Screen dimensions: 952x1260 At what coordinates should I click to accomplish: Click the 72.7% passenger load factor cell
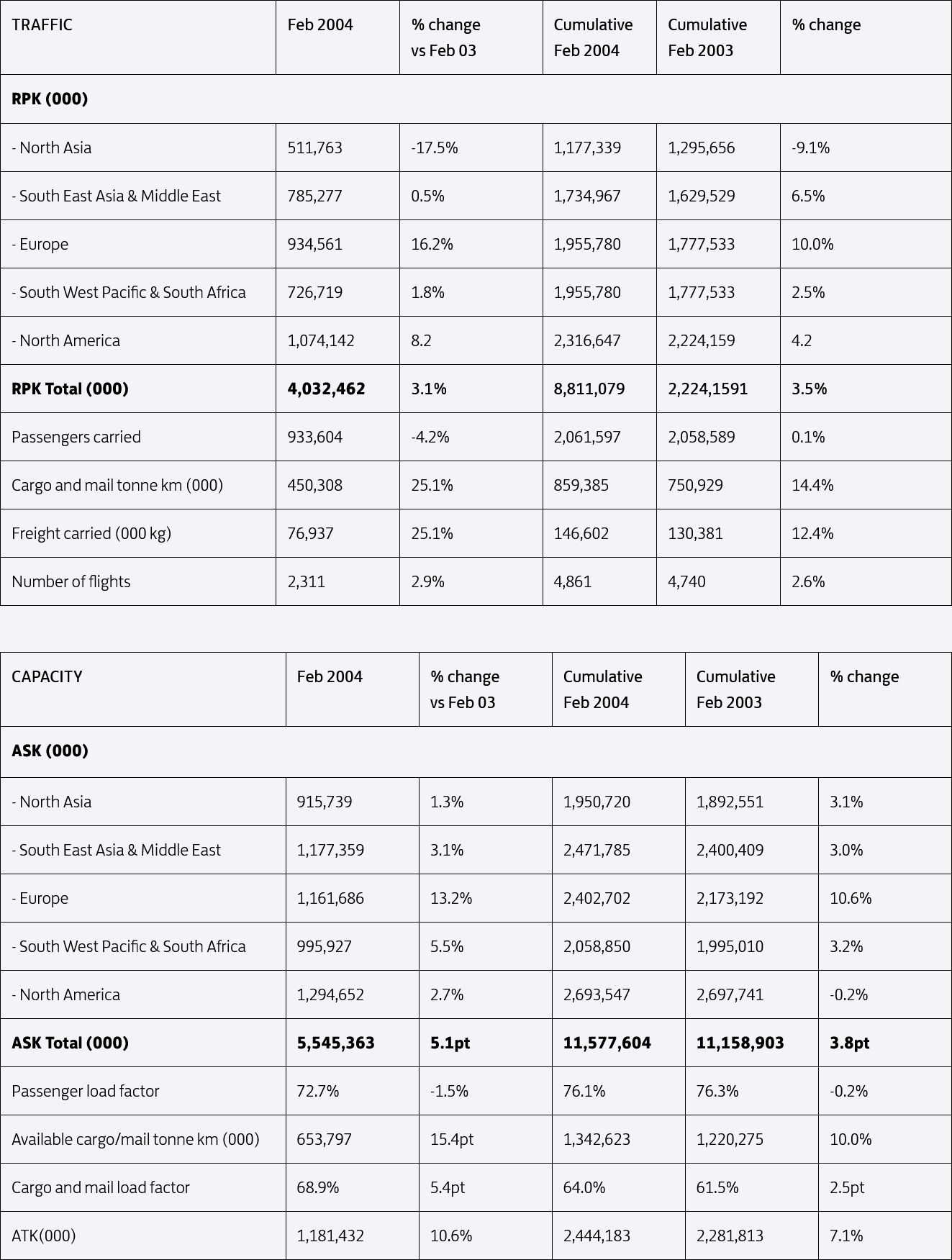pyautogui.click(x=318, y=1092)
